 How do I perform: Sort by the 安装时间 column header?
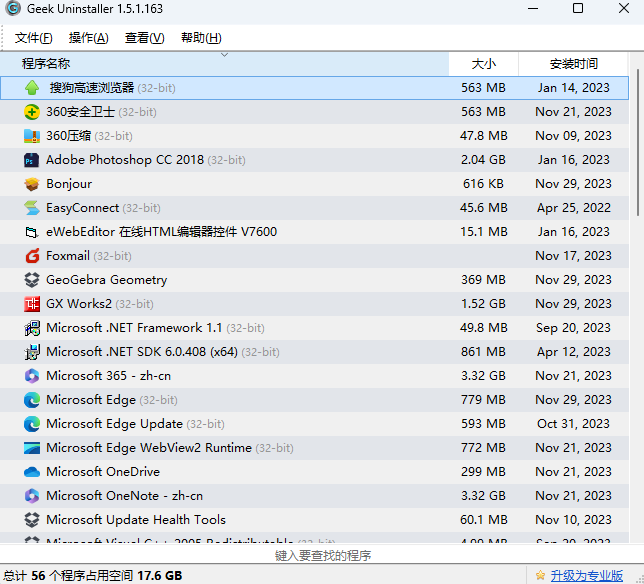pyautogui.click(x=573, y=64)
